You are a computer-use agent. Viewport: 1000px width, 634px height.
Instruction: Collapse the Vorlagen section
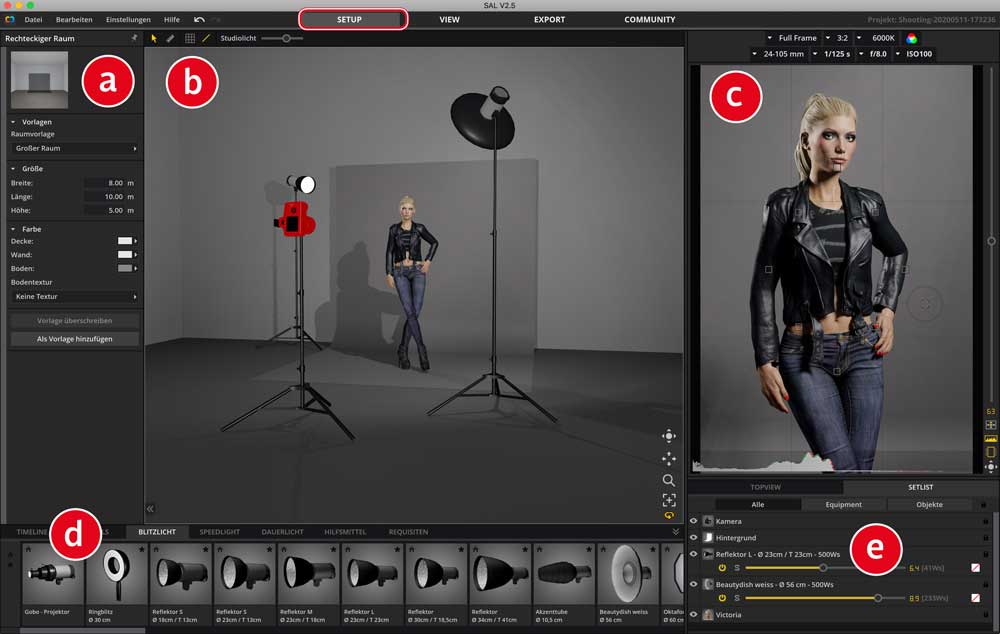pos(13,122)
